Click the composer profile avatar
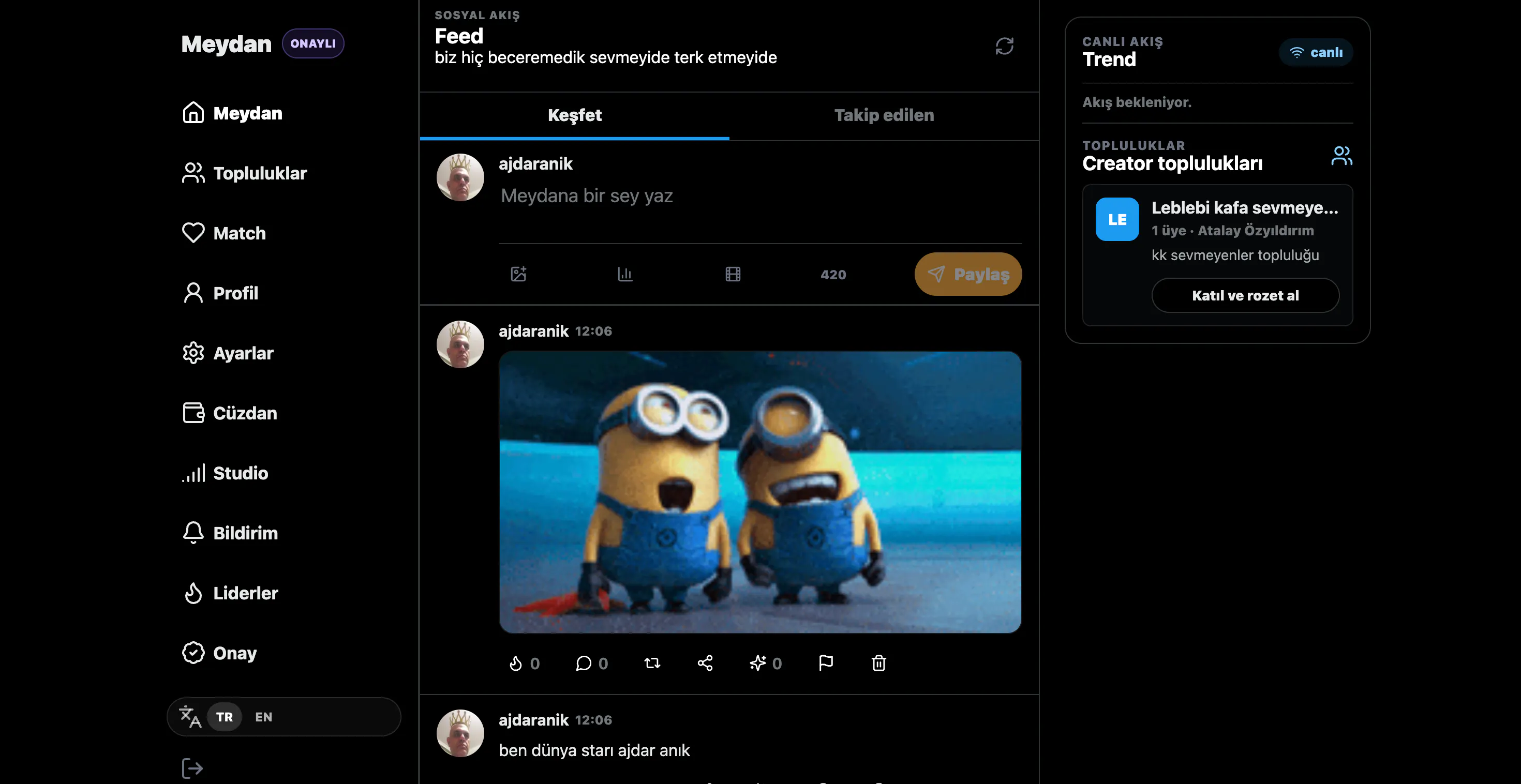The height and width of the screenshot is (784, 1521). (460, 177)
